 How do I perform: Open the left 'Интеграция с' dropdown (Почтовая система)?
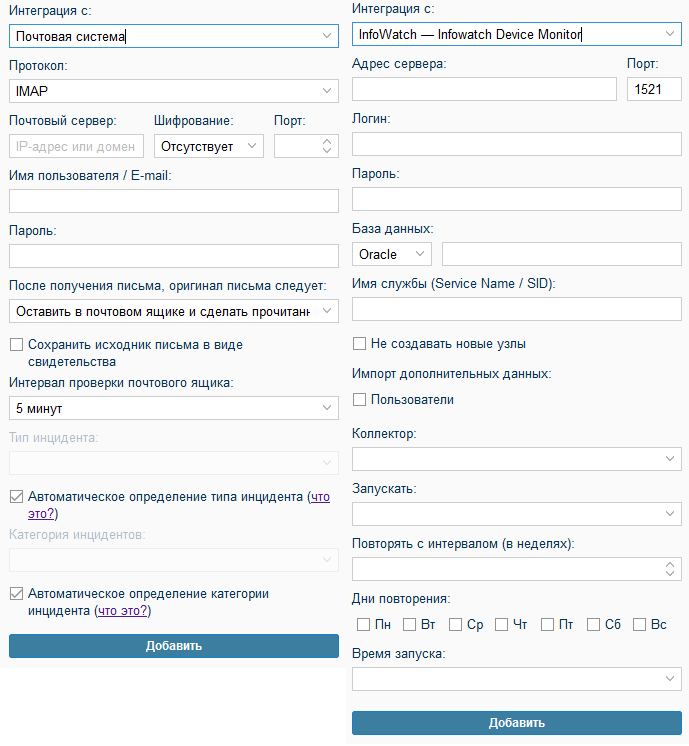point(173,36)
